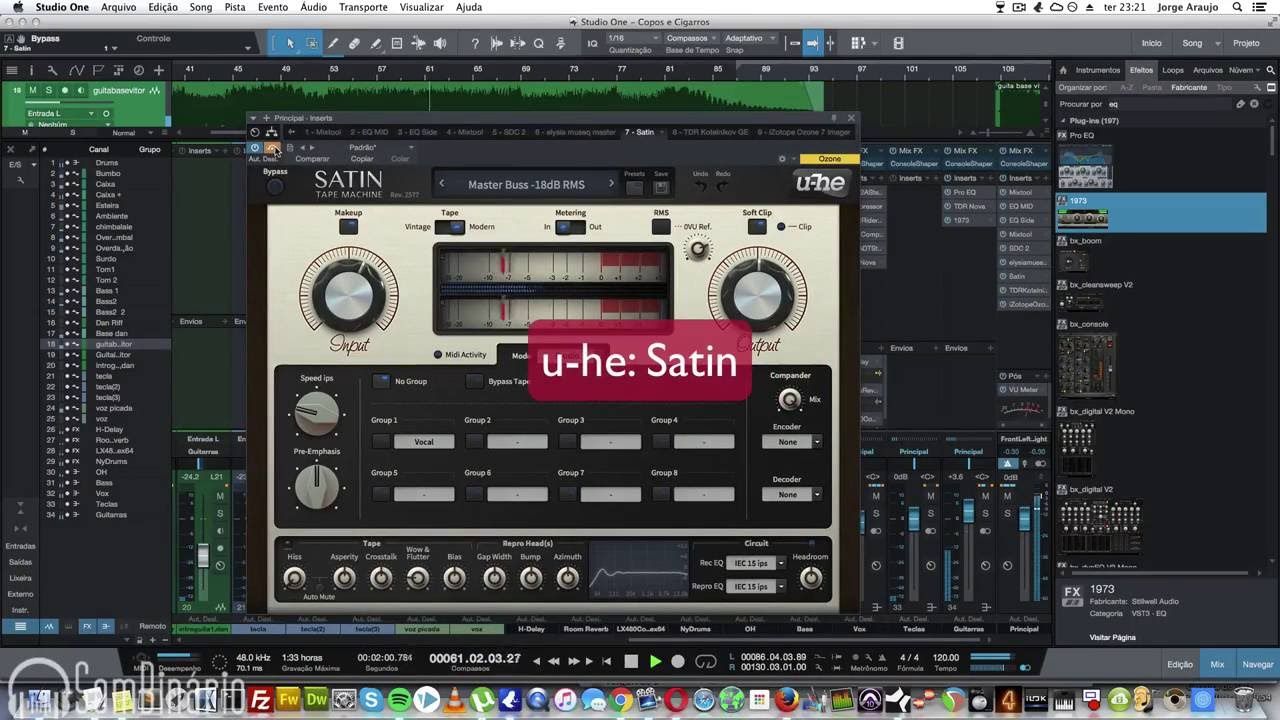Image resolution: width=1280 pixels, height=720 pixels.
Task: Toggle the loop transport button
Action: pos(706,661)
